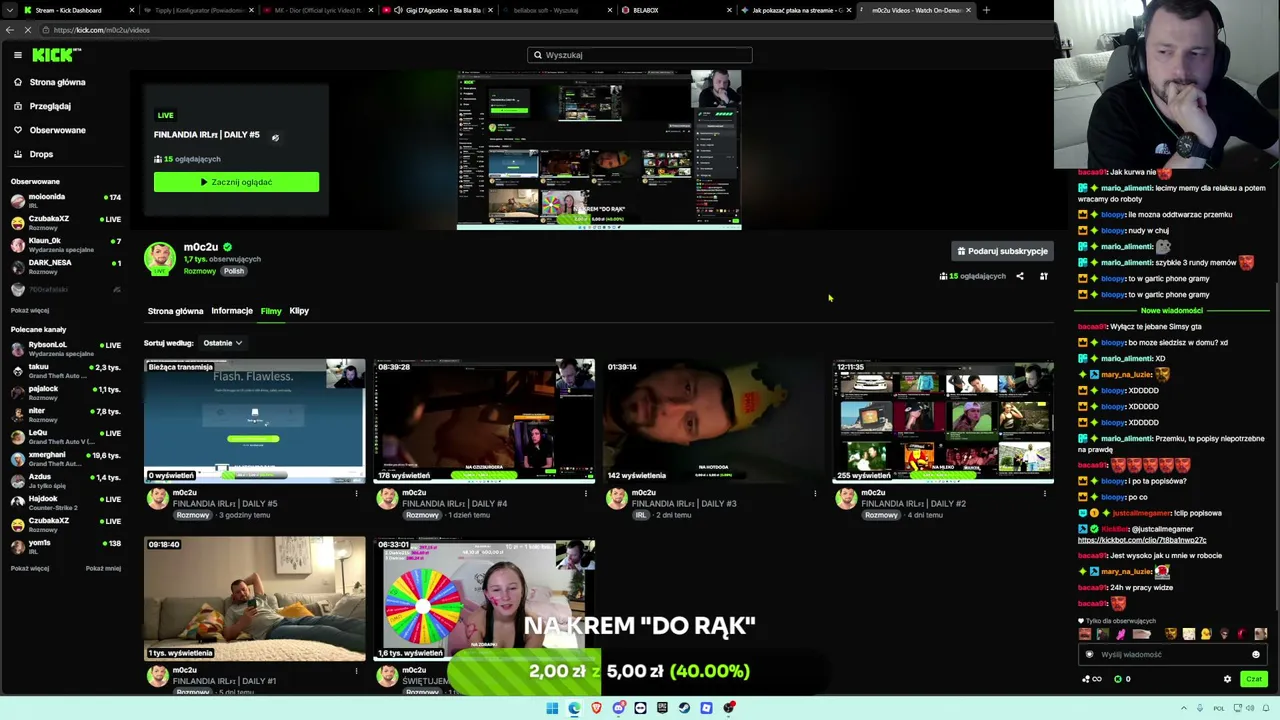Click the green Czat send button

pyautogui.click(x=1253, y=679)
